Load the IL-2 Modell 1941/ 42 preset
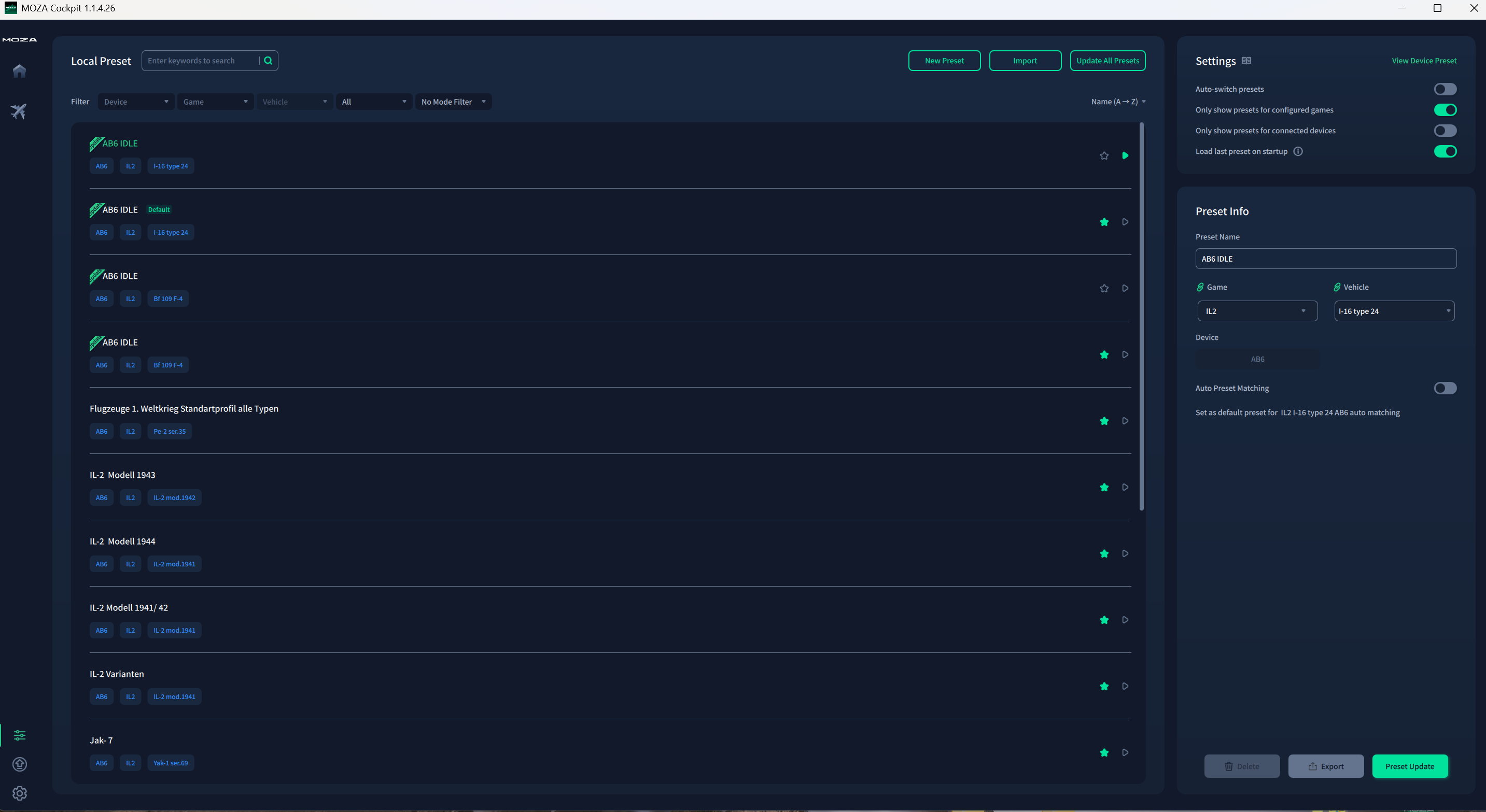The width and height of the screenshot is (1486, 812). (1125, 620)
